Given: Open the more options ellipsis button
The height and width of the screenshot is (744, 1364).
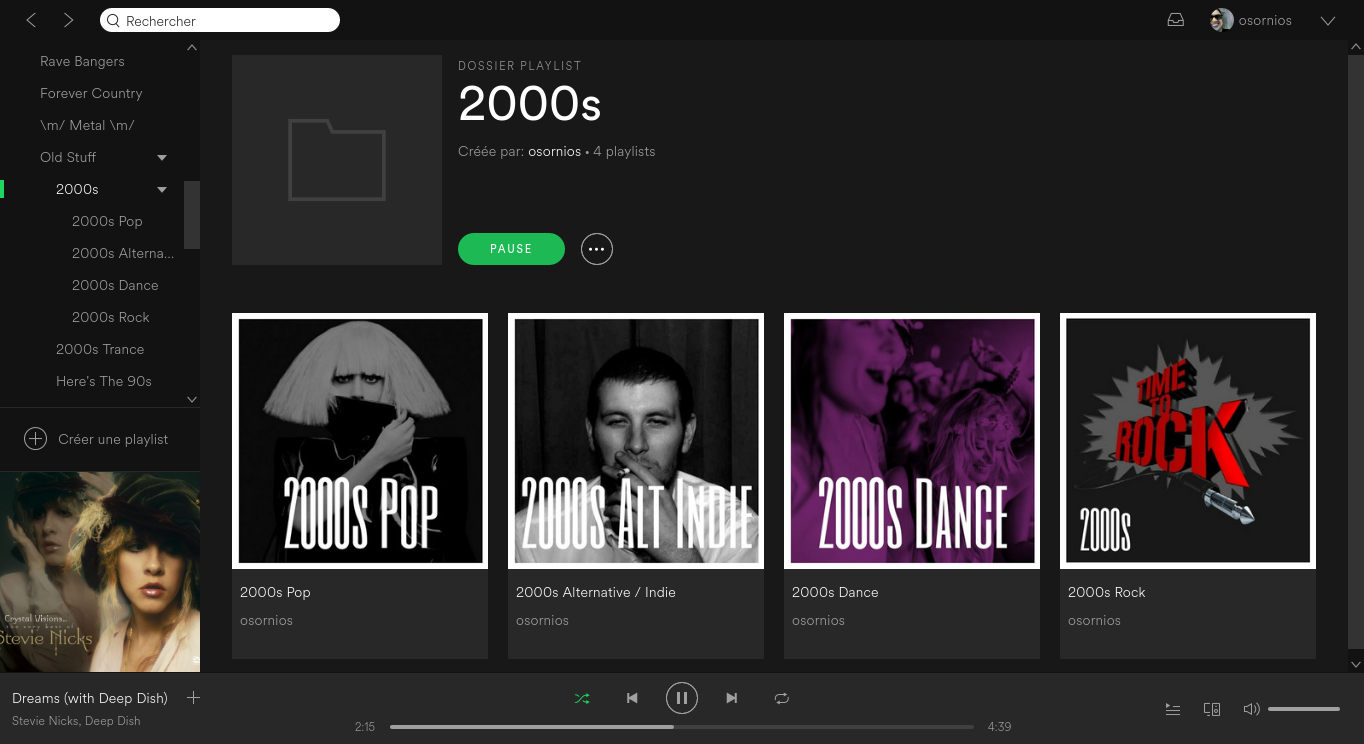Looking at the screenshot, I should pyautogui.click(x=597, y=249).
